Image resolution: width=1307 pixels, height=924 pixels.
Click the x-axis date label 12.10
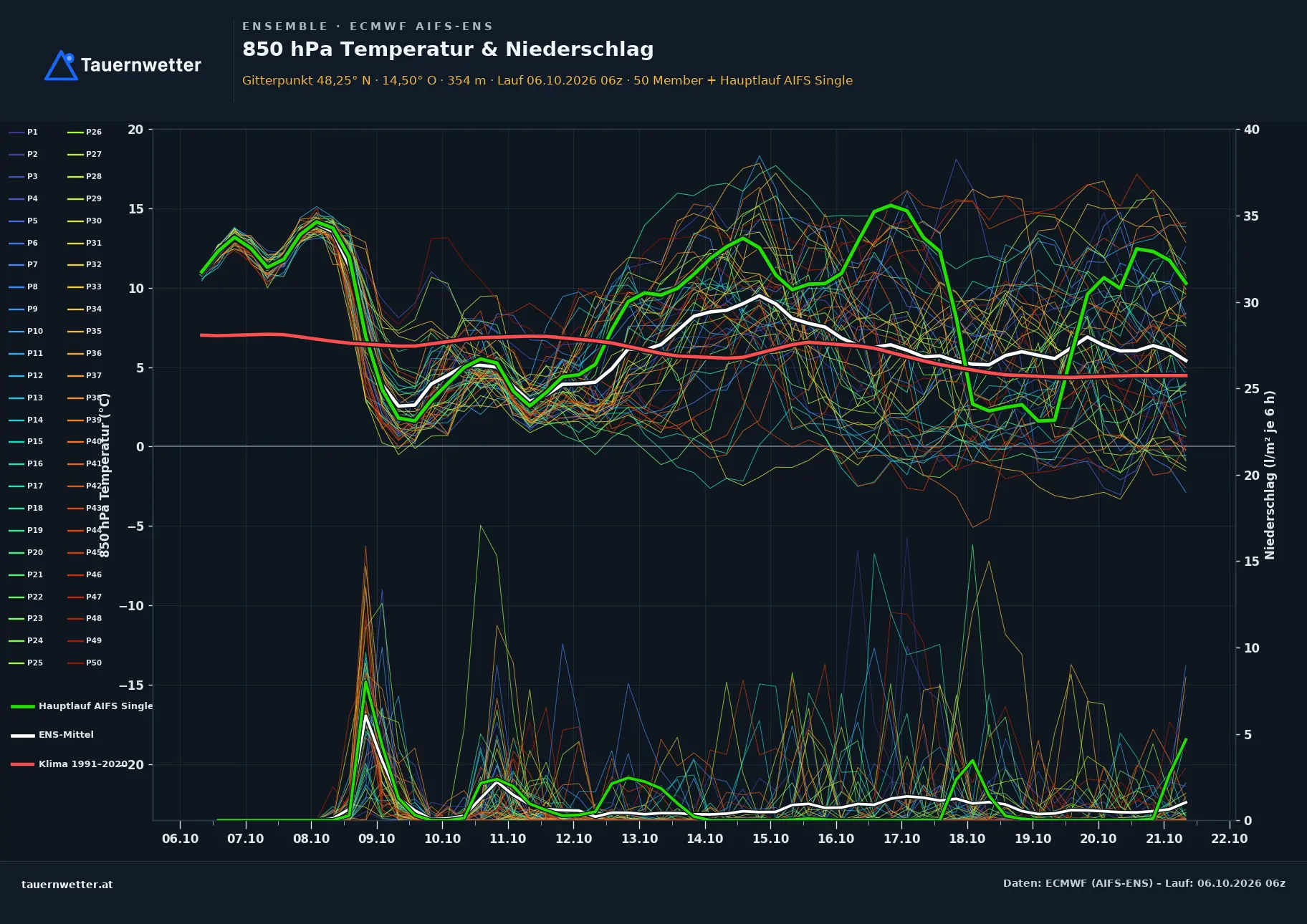[573, 839]
